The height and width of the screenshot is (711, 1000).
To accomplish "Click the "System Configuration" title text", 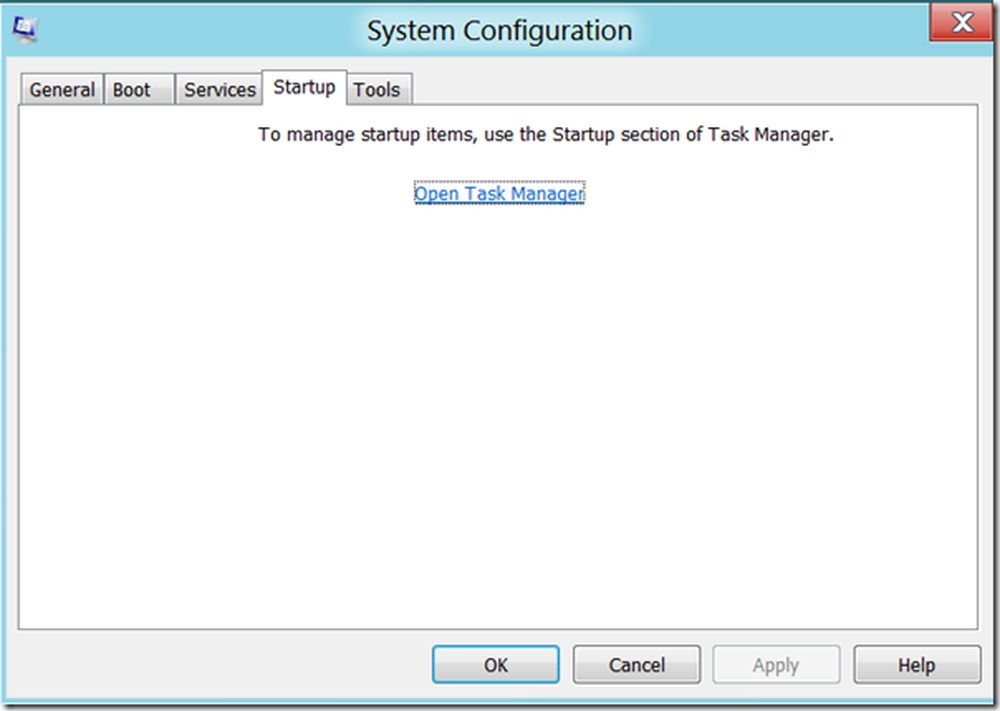I will 499,31.
